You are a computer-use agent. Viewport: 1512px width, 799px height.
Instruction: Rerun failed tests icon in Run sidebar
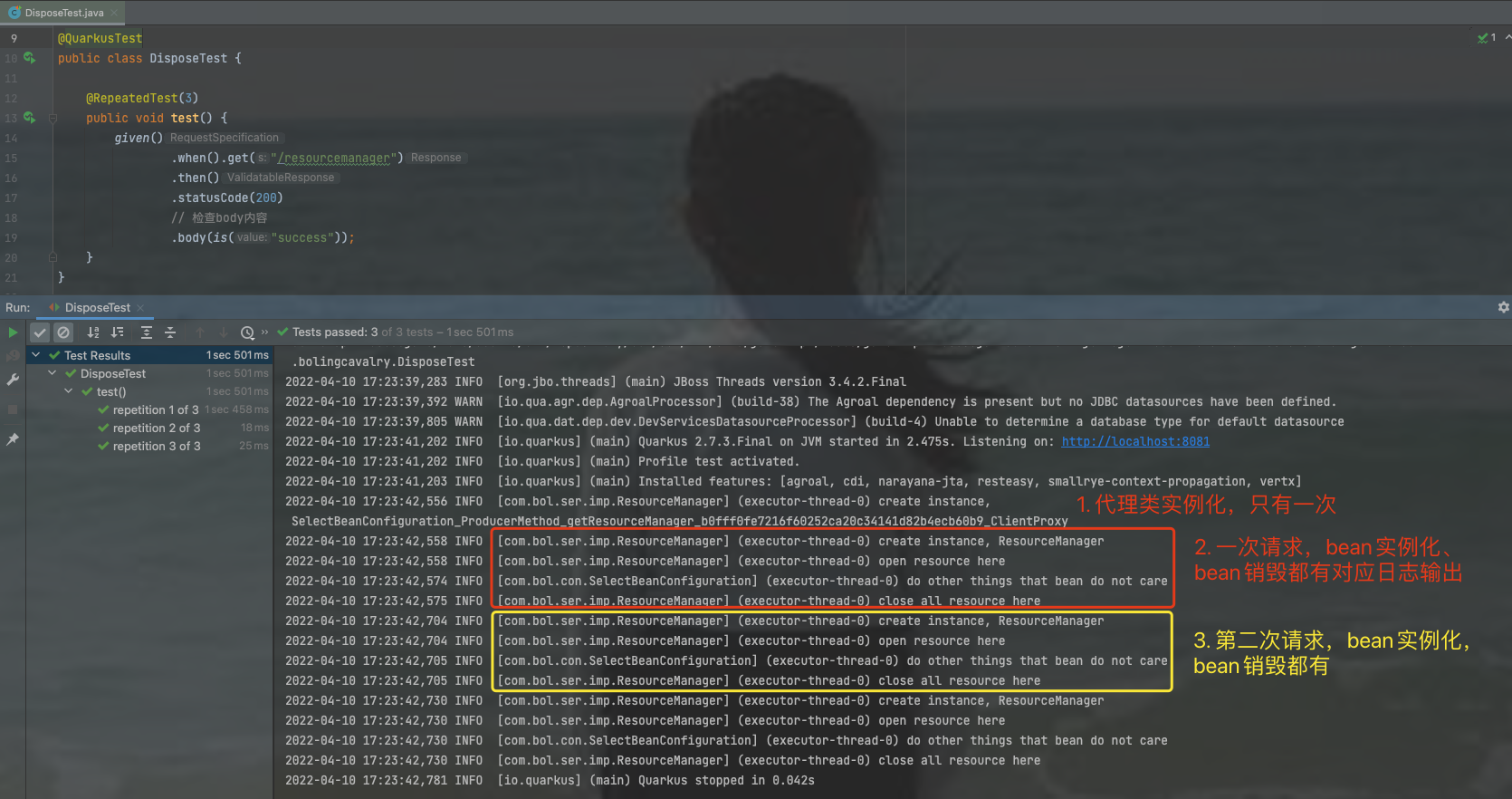[x=13, y=356]
